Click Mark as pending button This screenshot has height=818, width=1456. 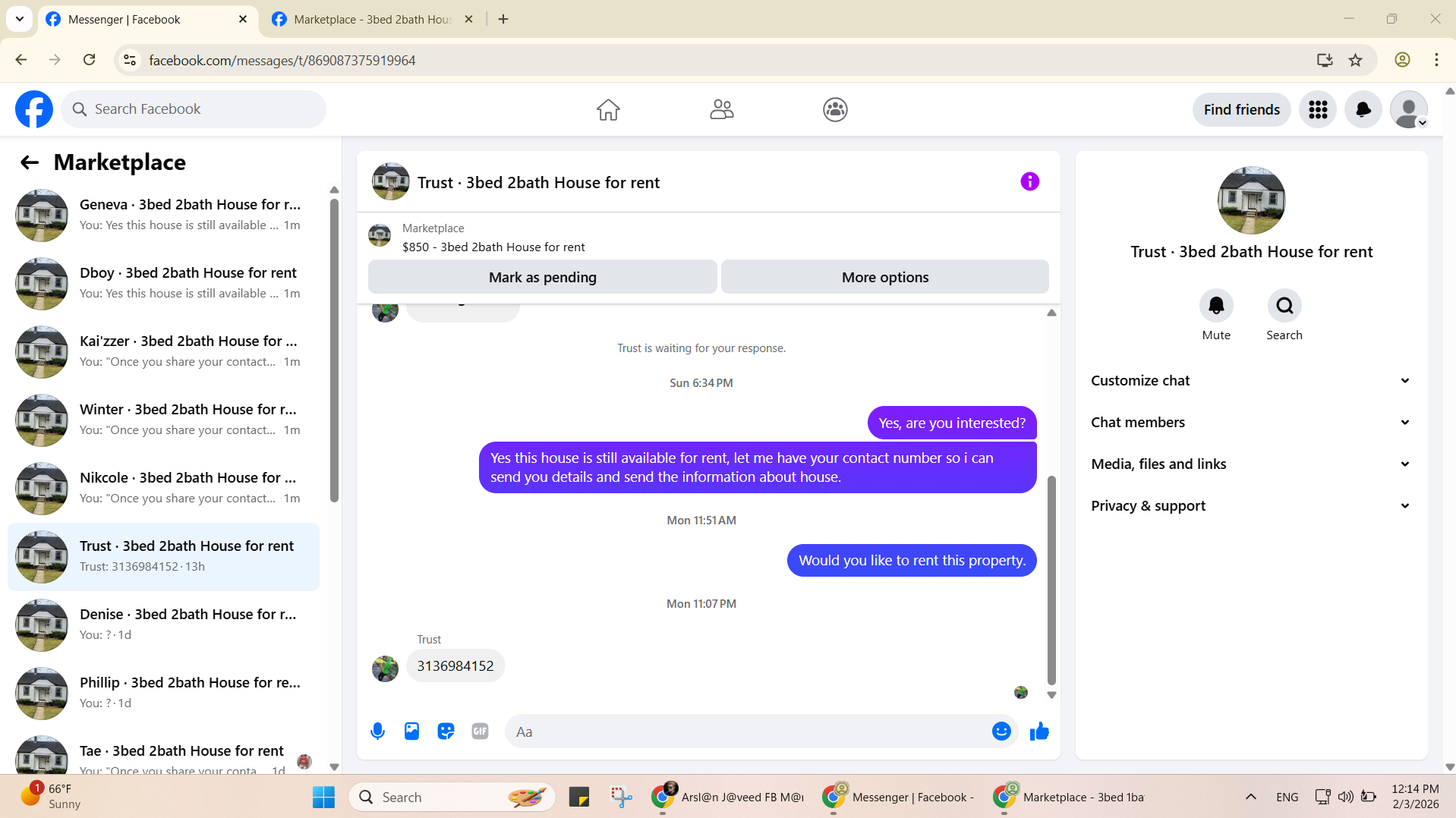click(543, 277)
